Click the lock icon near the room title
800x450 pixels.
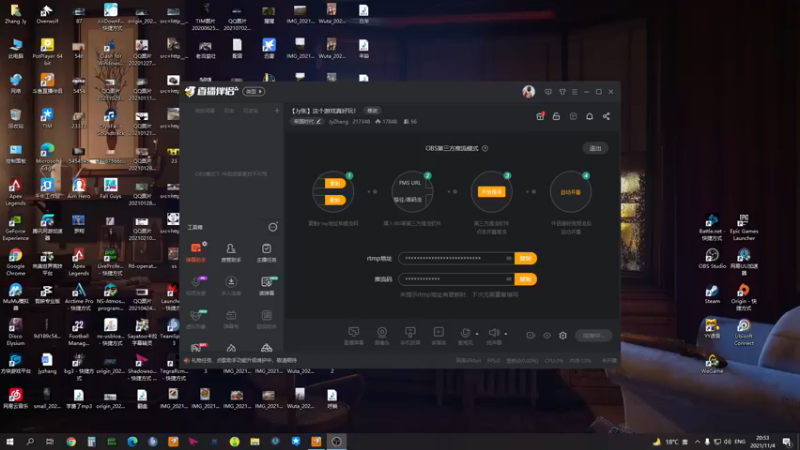pos(556,116)
